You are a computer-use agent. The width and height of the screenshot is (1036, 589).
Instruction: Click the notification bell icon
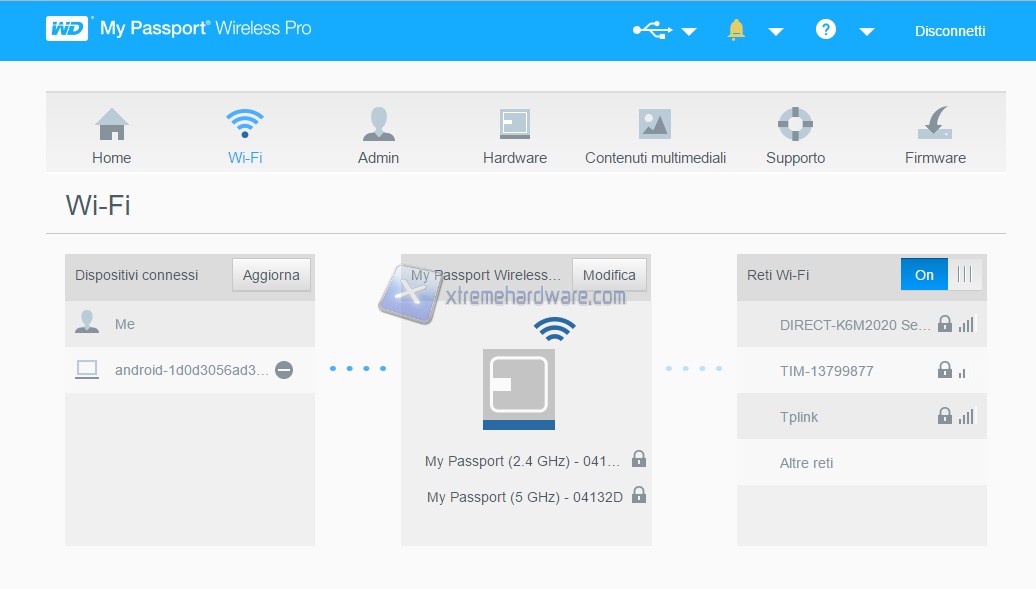click(736, 30)
